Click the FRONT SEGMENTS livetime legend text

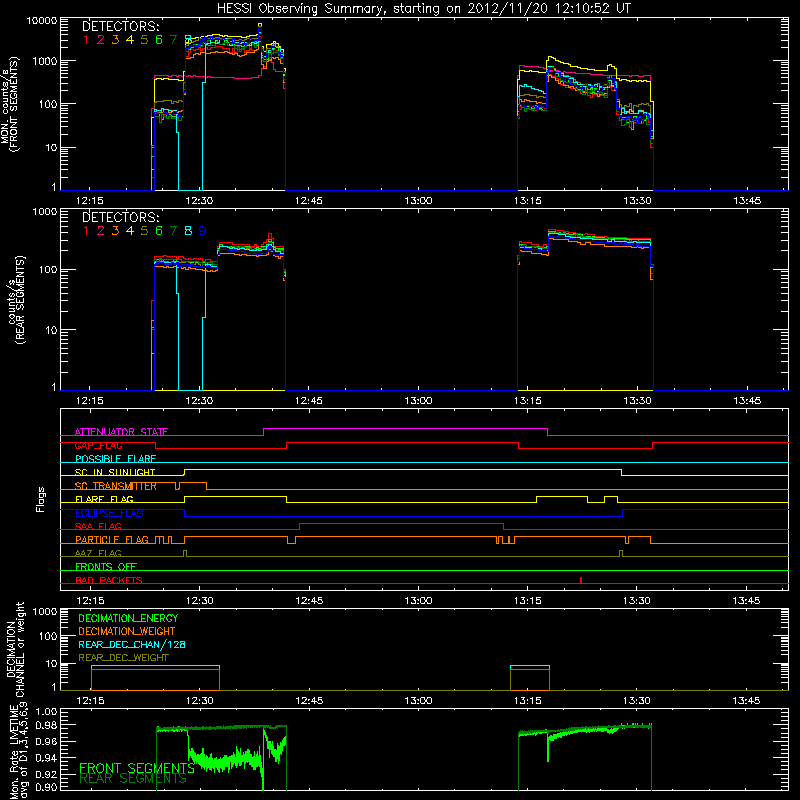137,768
